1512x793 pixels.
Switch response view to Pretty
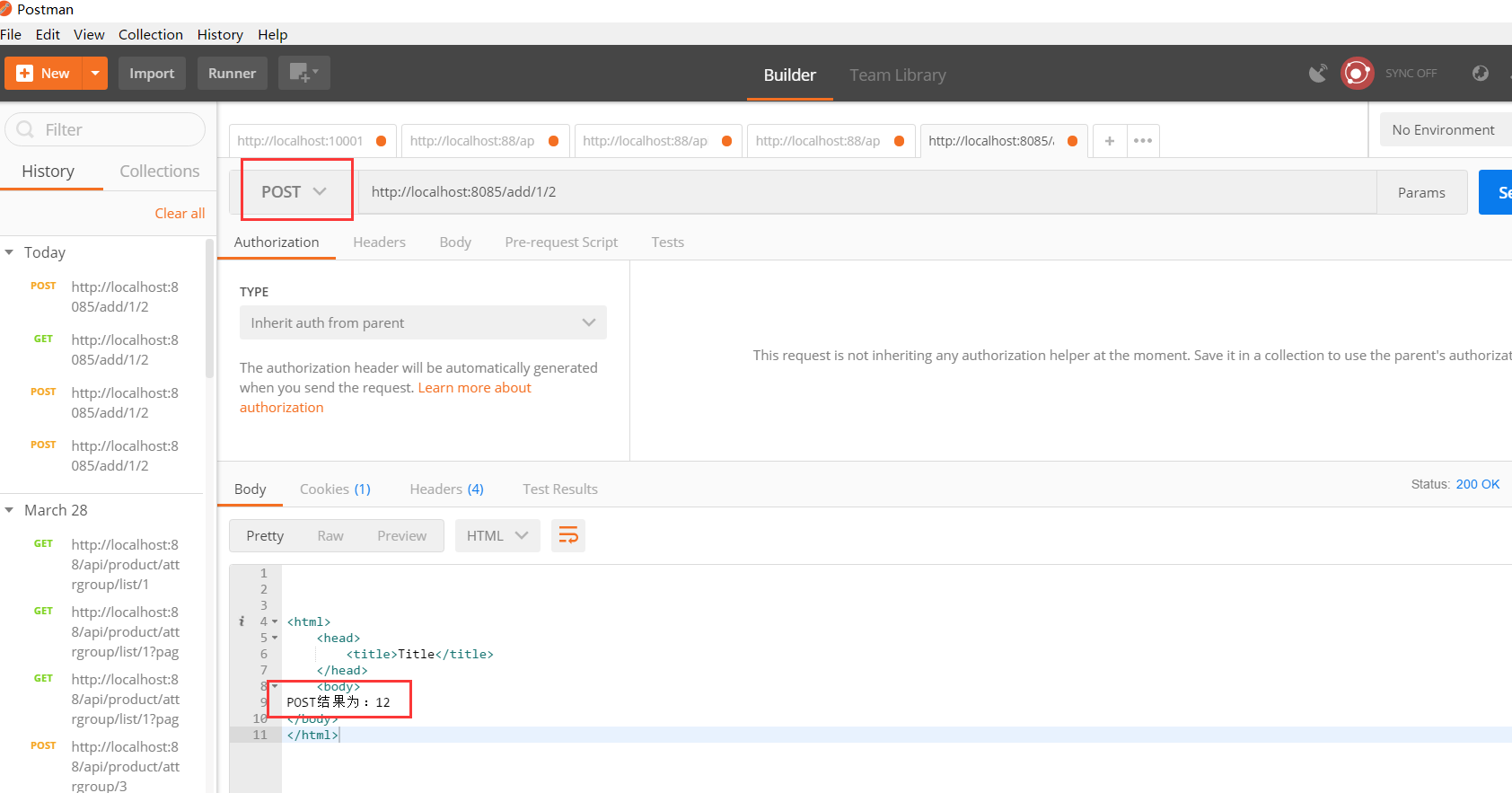click(265, 535)
